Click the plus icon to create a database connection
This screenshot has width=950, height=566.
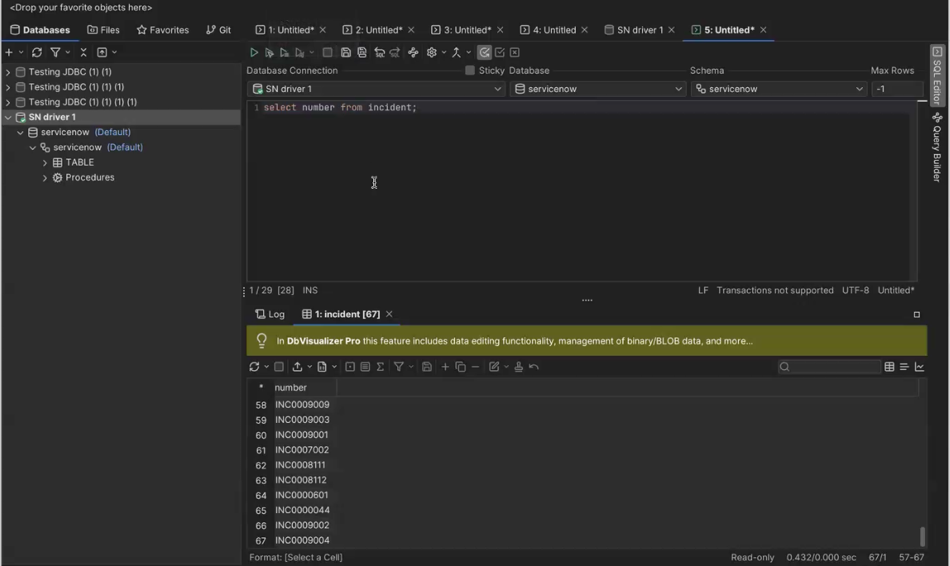click(9, 53)
